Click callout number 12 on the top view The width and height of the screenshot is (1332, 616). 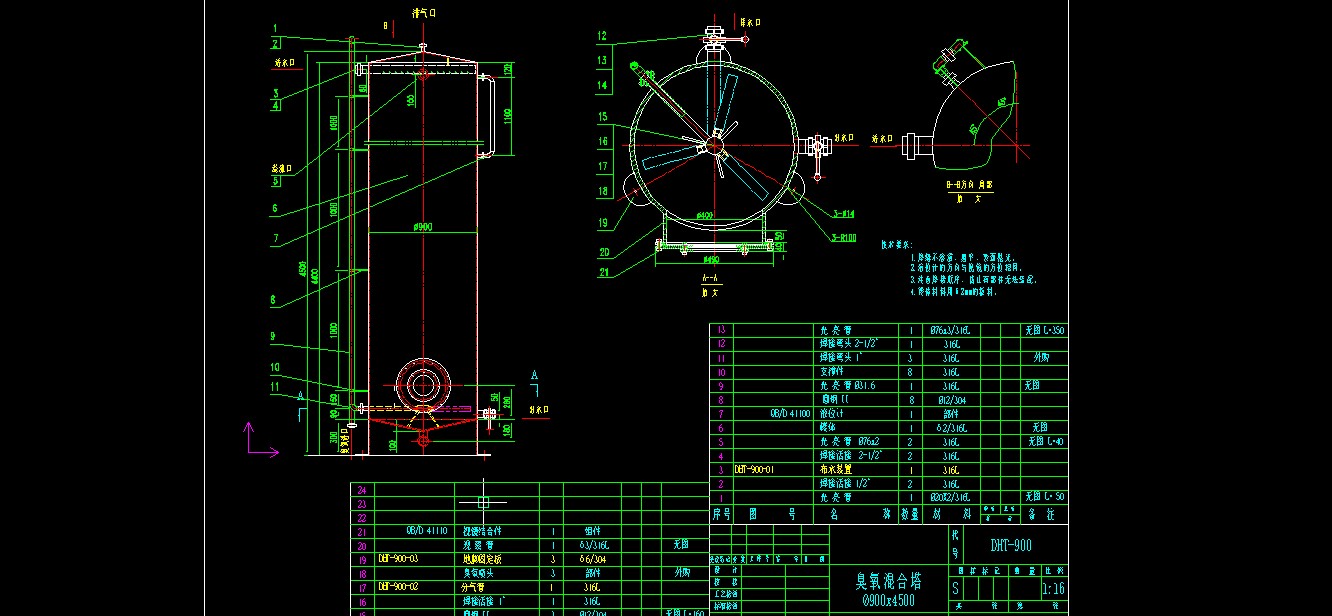click(x=602, y=36)
